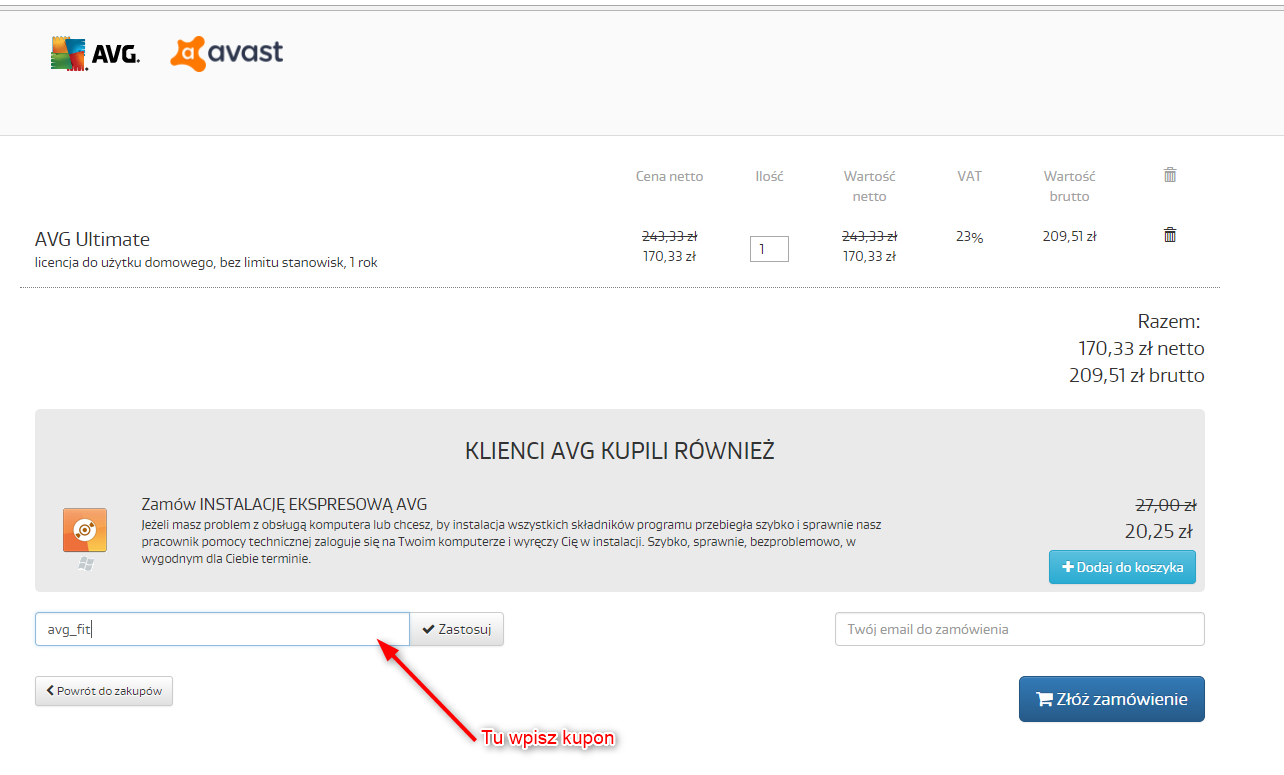
Task: Click the quantity field for AVG Ultimate
Action: [x=769, y=249]
